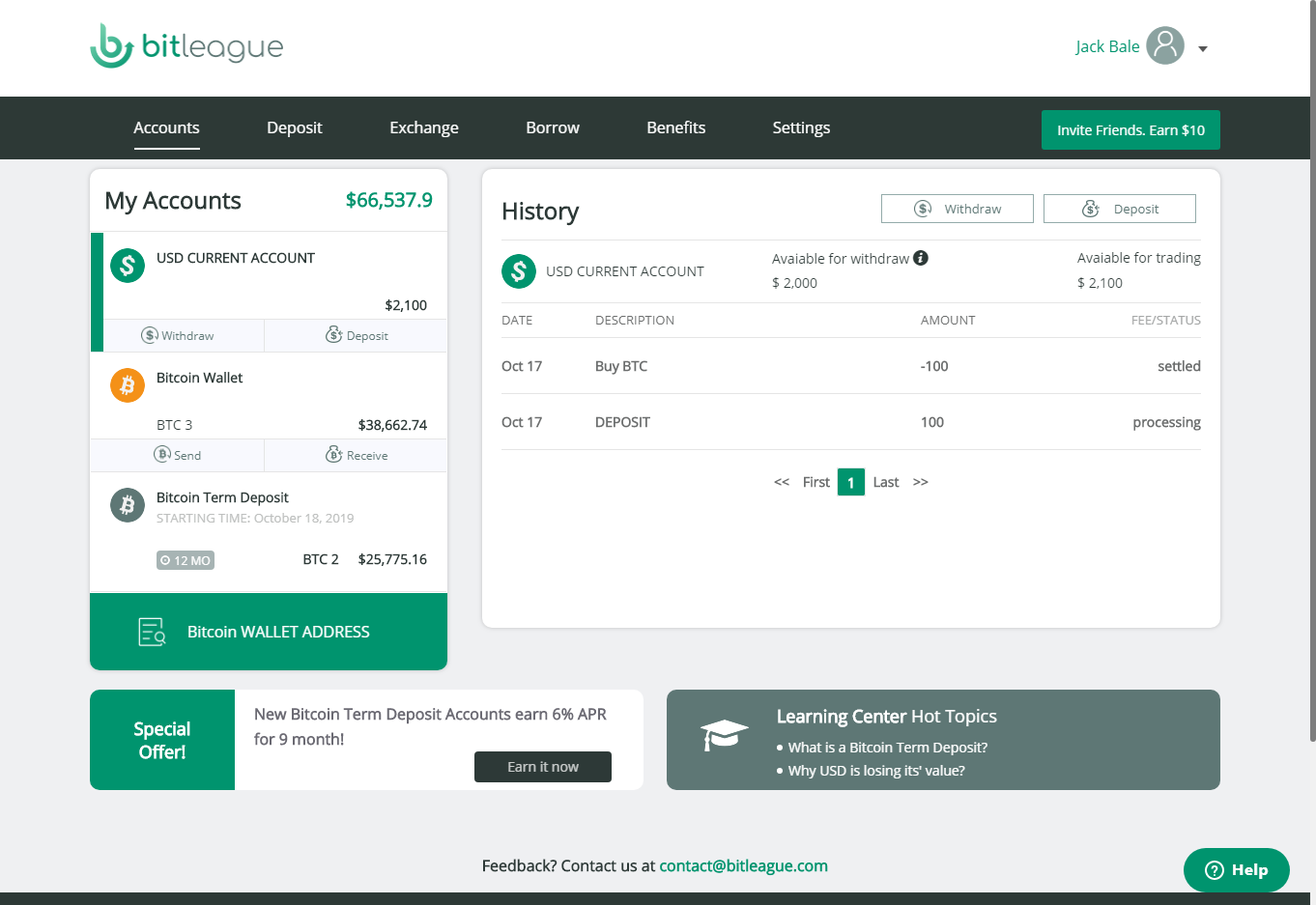Click Withdraw under USD Current Account card
Image resolution: width=1316 pixels, height=905 pixels.
(x=178, y=335)
